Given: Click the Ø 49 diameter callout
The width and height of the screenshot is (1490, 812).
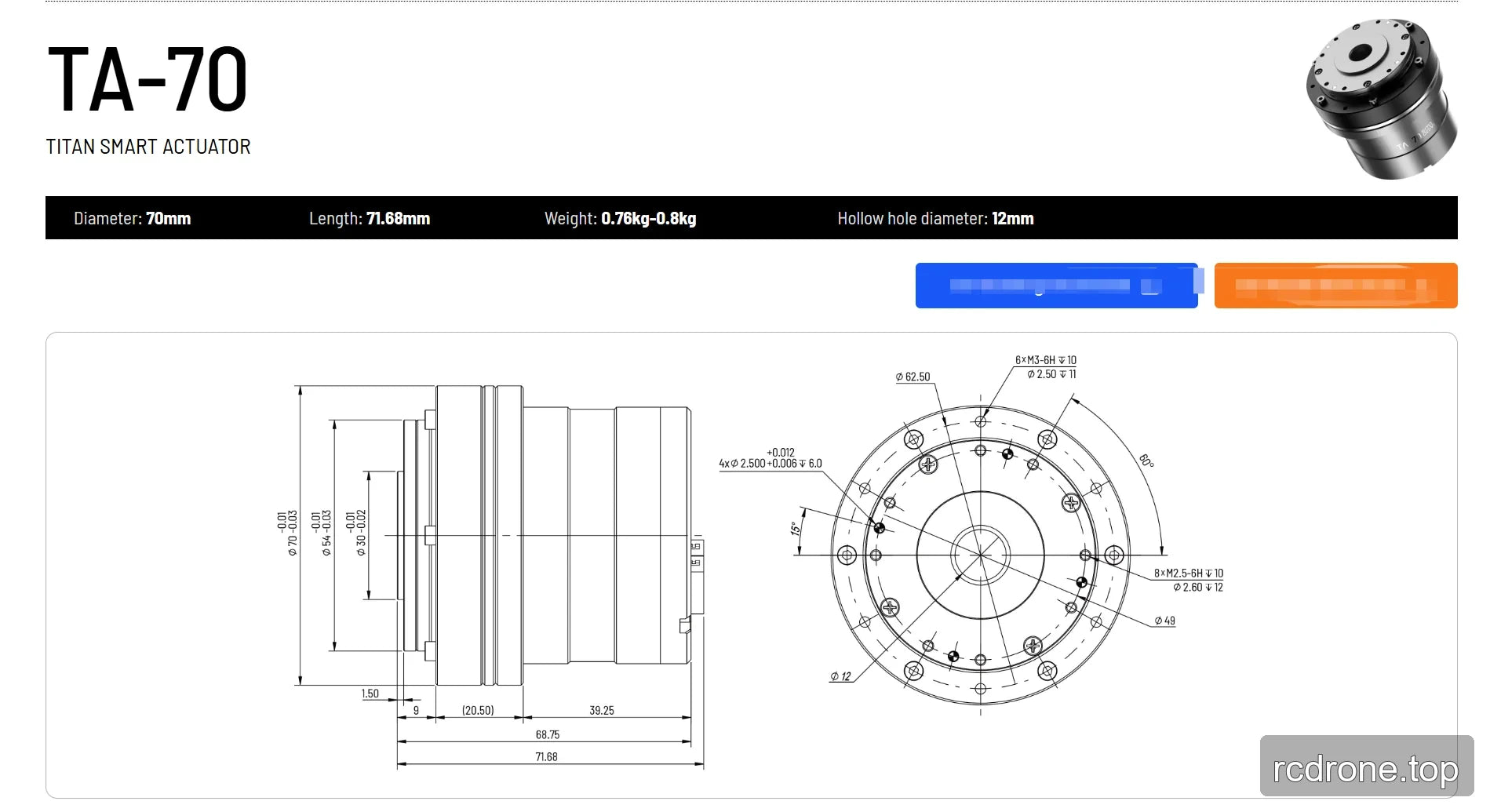Looking at the screenshot, I should 1165,621.
